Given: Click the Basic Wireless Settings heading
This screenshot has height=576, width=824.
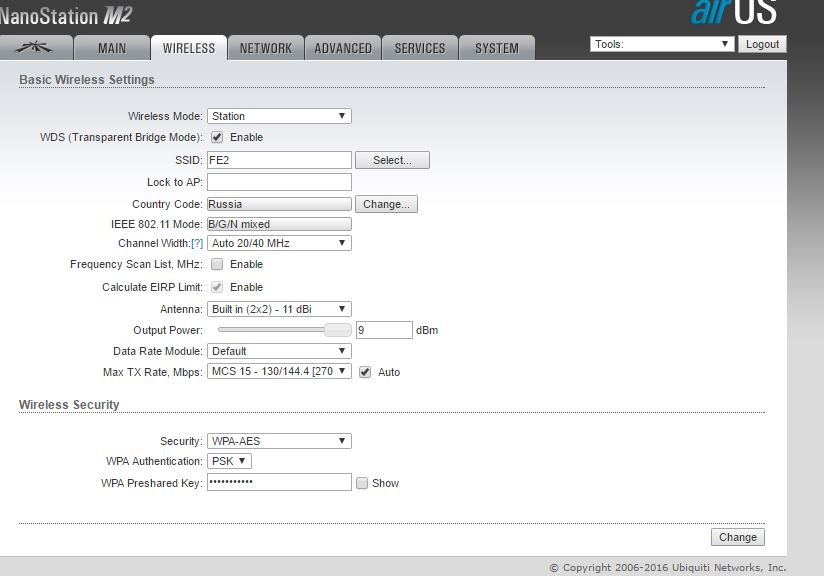Looking at the screenshot, I should (87, 80).
